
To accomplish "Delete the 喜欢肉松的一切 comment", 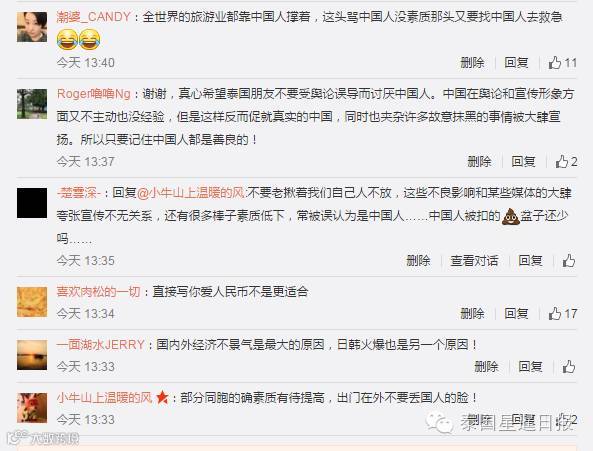I will coord(472,313).
